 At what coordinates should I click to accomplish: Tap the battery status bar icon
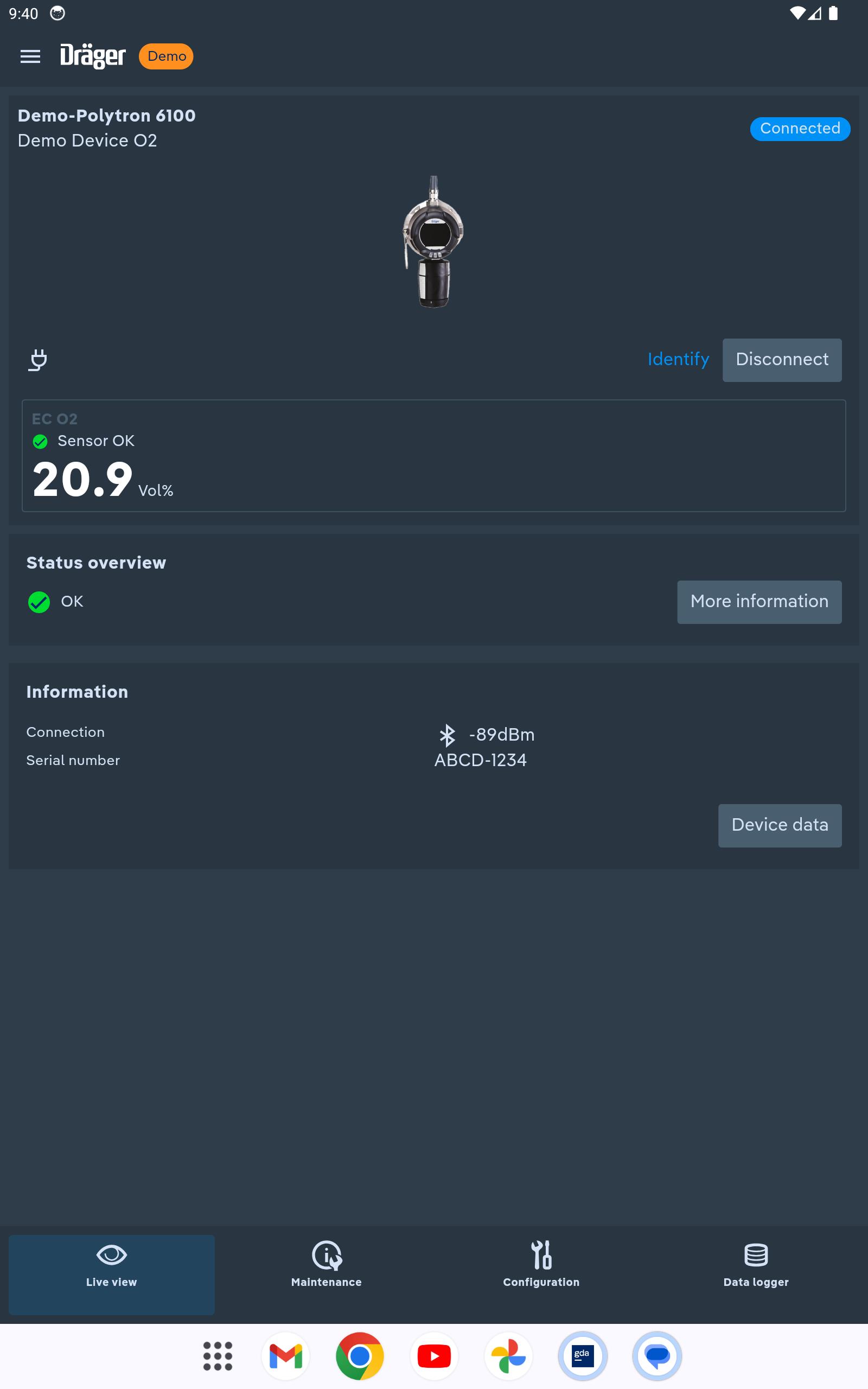coord(833,13)
